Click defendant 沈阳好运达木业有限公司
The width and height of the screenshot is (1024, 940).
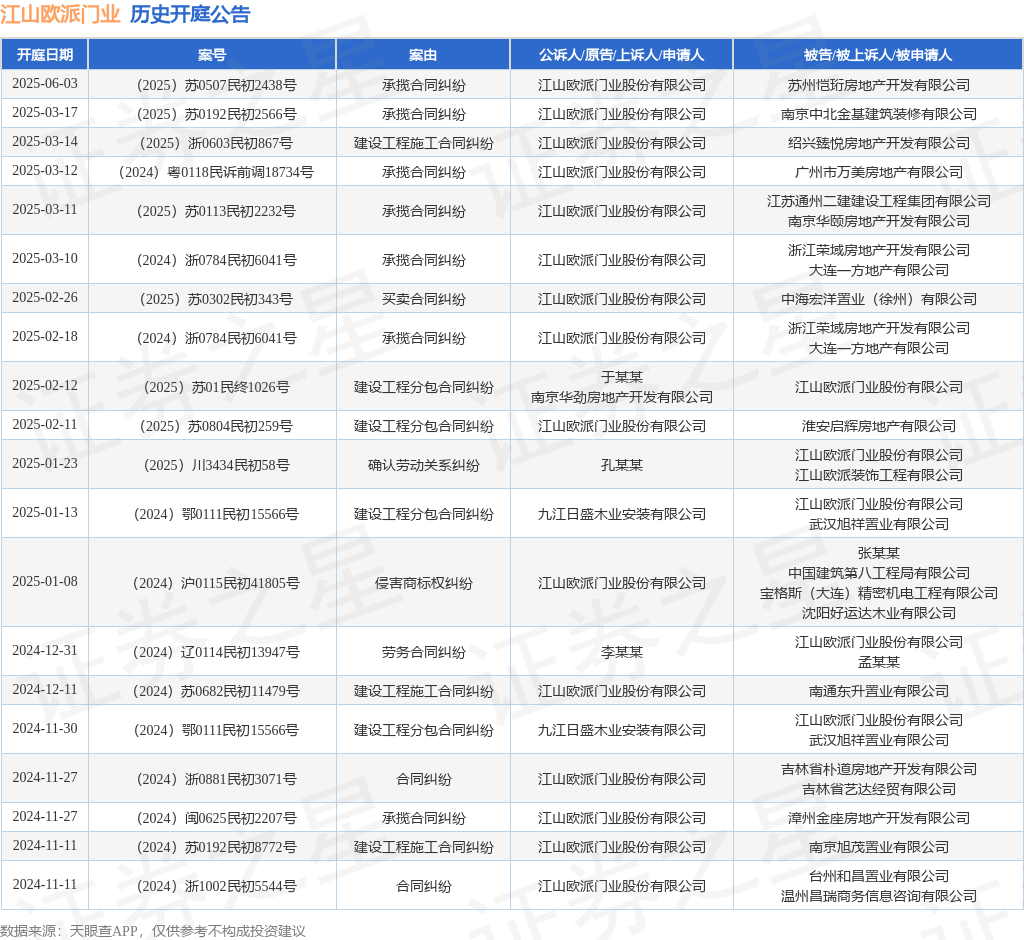[878, 613]
